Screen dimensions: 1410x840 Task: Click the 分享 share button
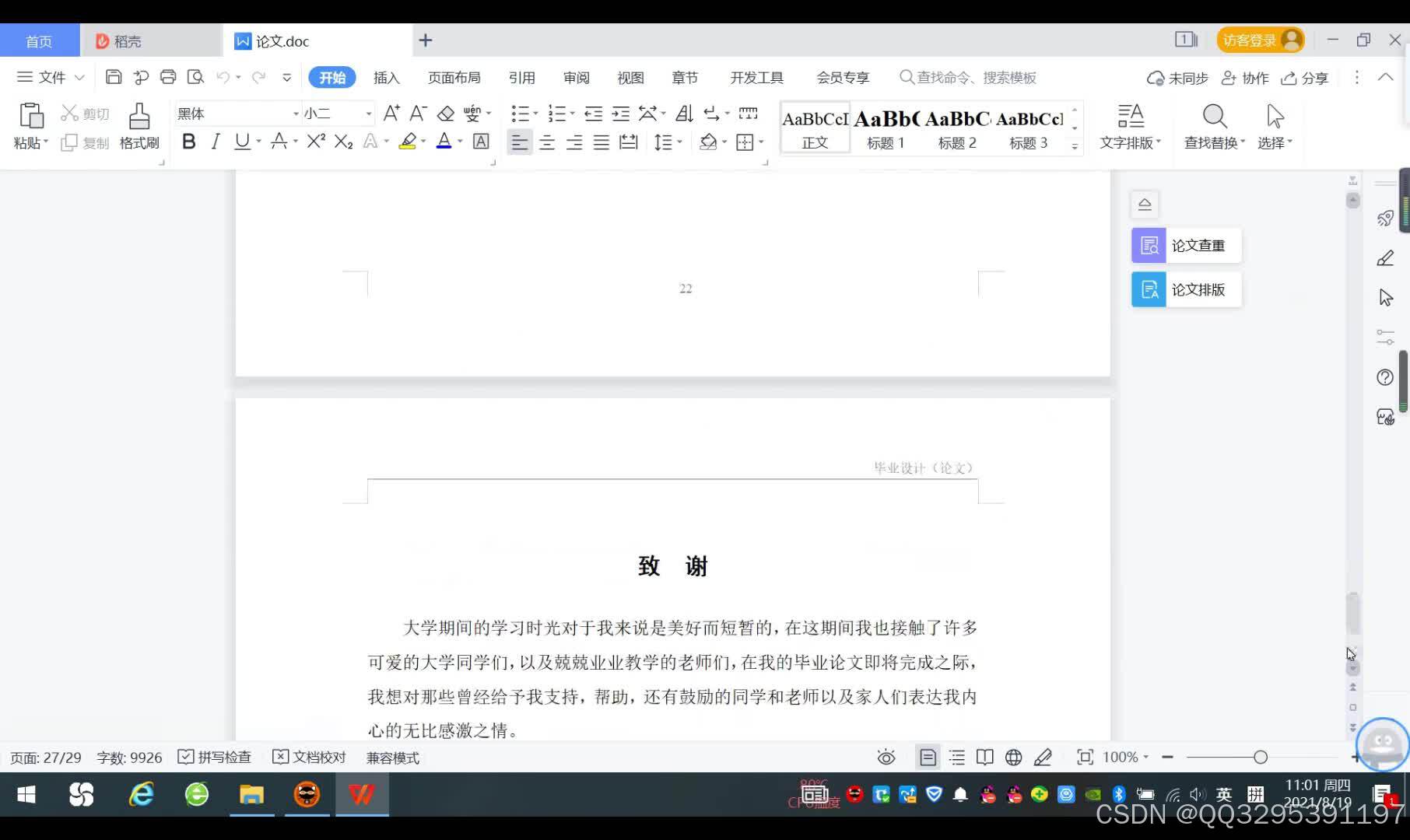point(1305,78)
